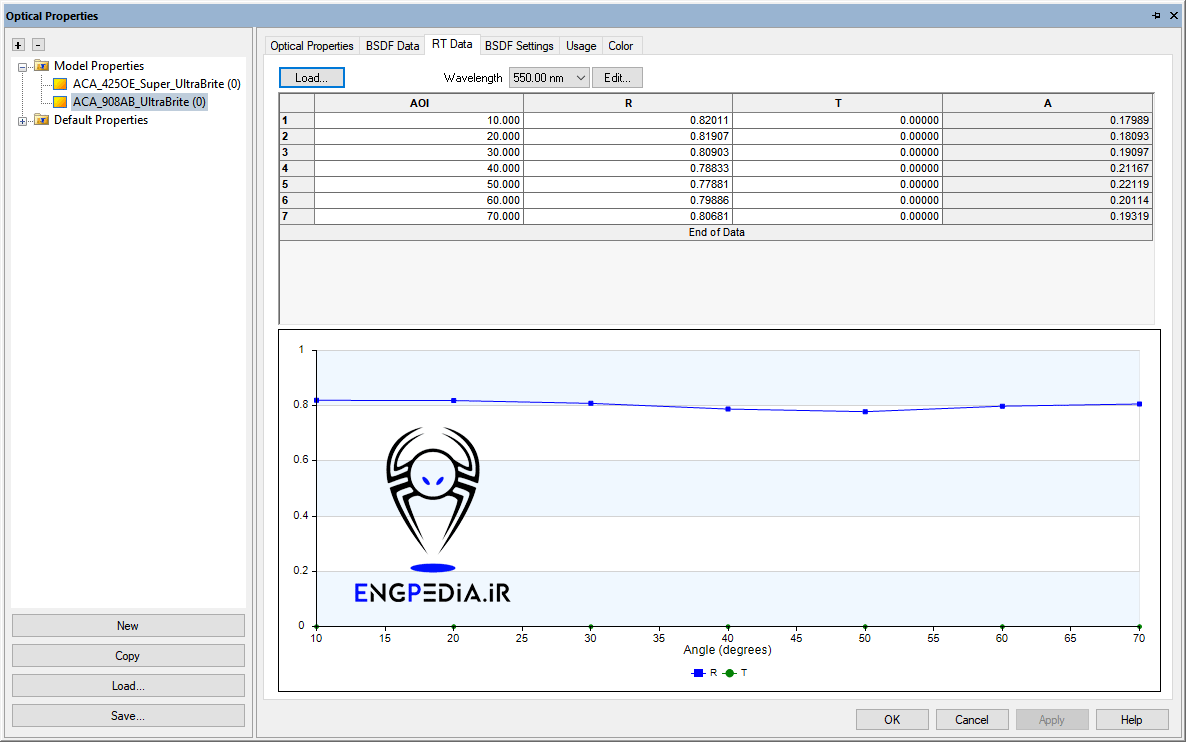The height and width of the screenshot is (742, 1186).
Task: Click the New button
Action: [x=128, y=626]
